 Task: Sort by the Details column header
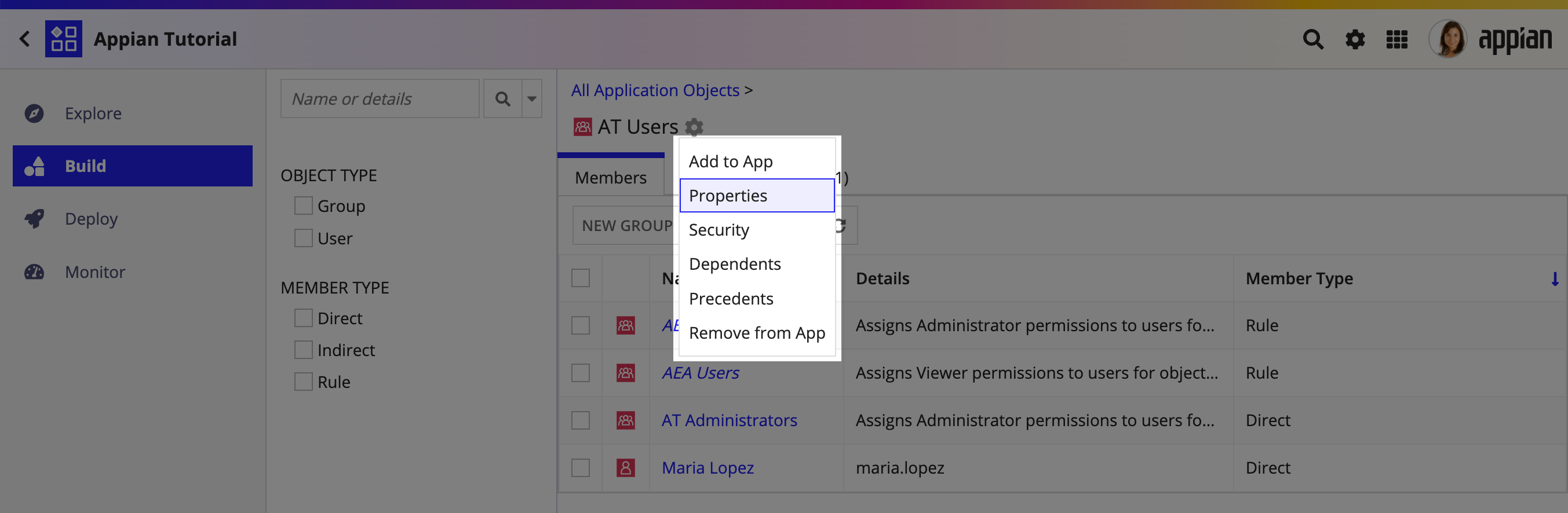882,278
